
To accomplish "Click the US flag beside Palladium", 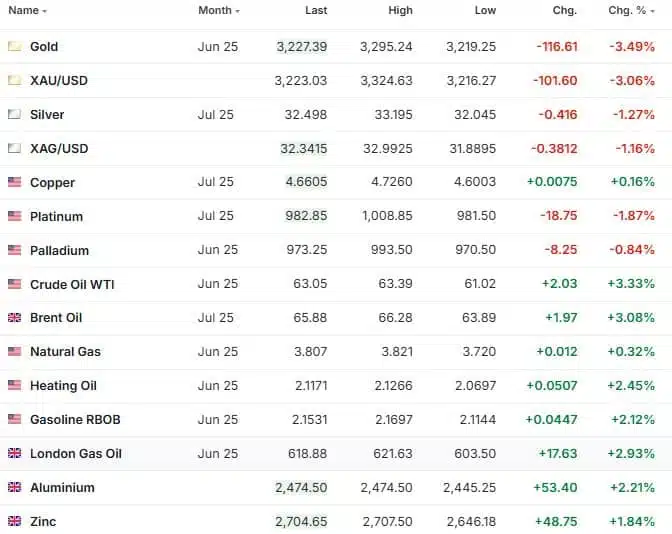I will coord(14,251).
